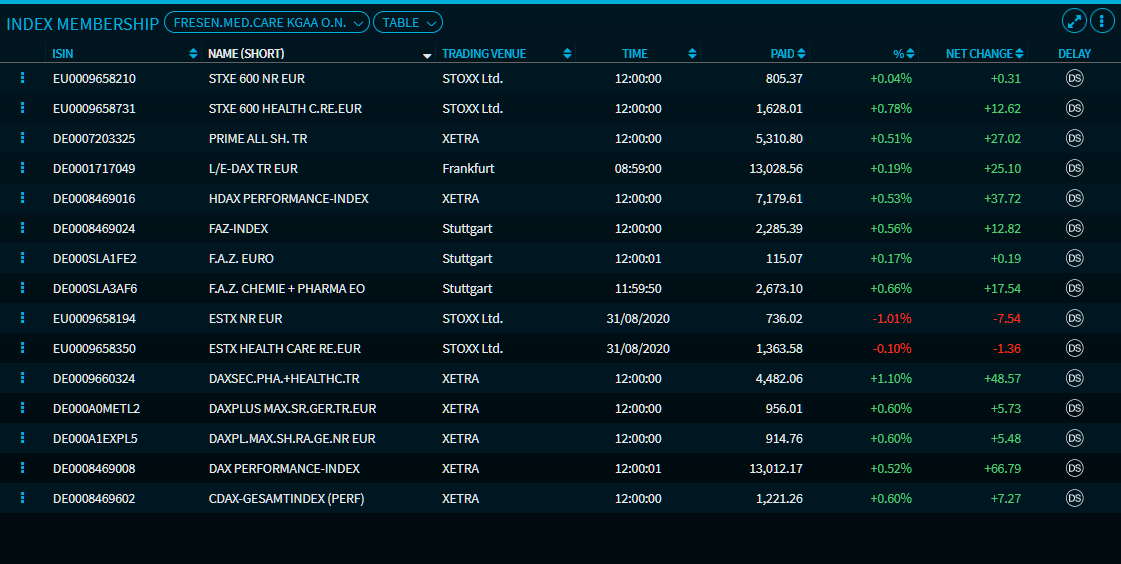Image resolution: width=1121 pixels, height=564 pixels.
Task: Click ISIN DE0007203325 in the table
Action: click(94, 138)
